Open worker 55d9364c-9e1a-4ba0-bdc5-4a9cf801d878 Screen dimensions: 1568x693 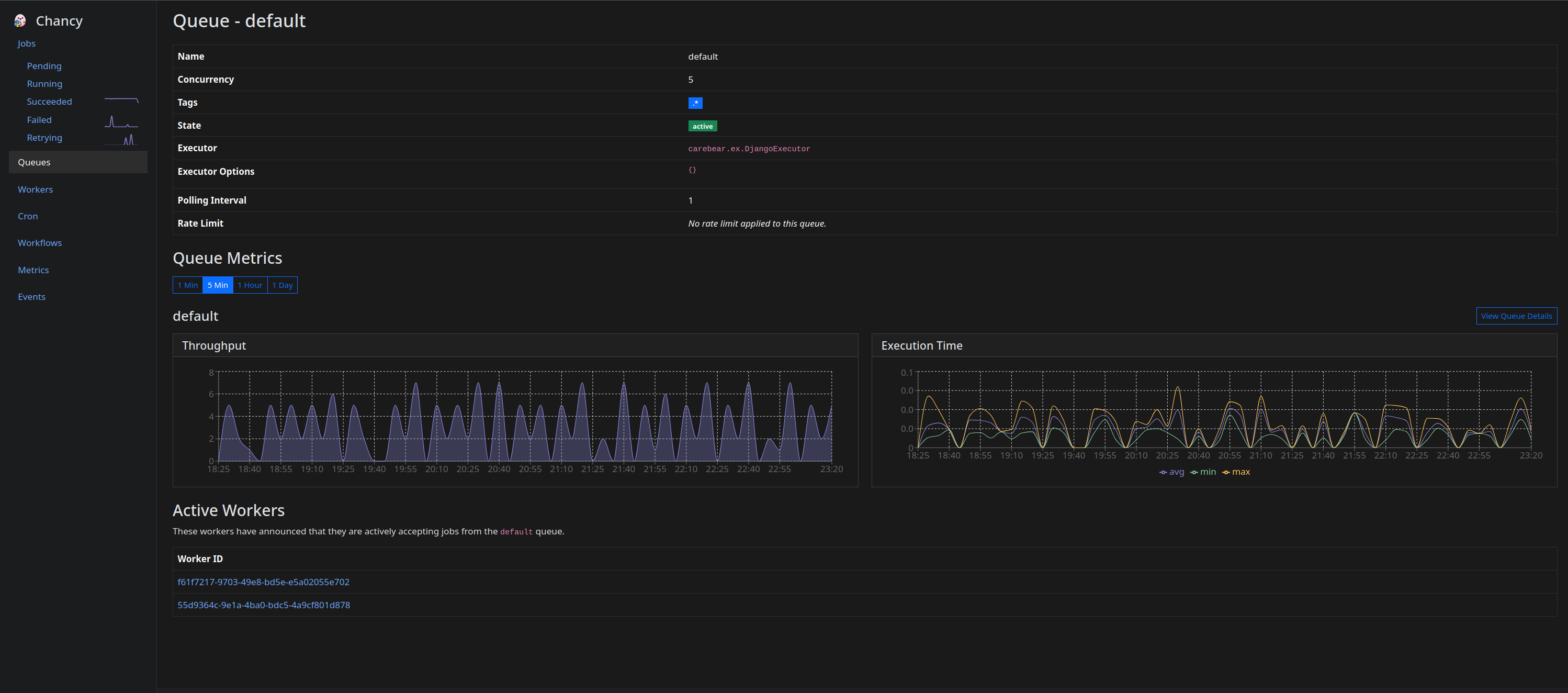click(264, 605)
